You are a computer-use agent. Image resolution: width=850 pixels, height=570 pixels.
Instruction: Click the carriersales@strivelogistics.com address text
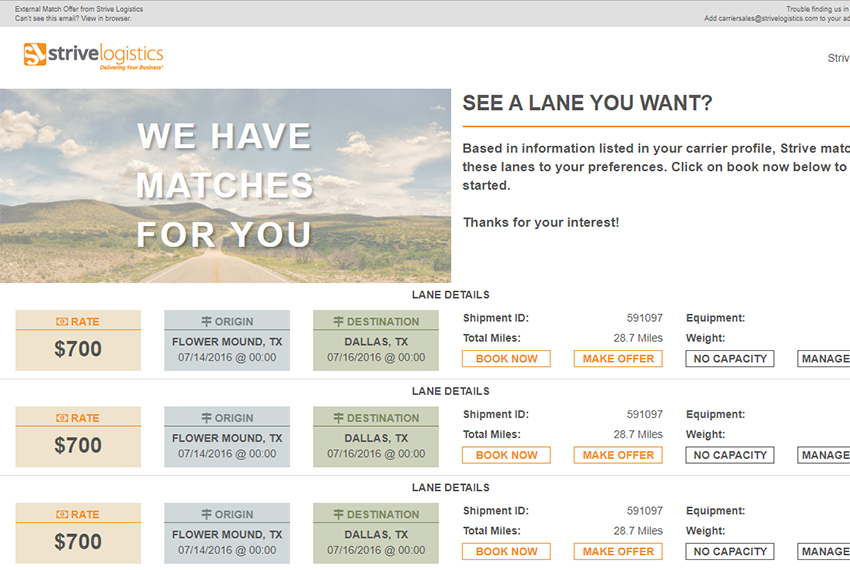click(768, 18)
